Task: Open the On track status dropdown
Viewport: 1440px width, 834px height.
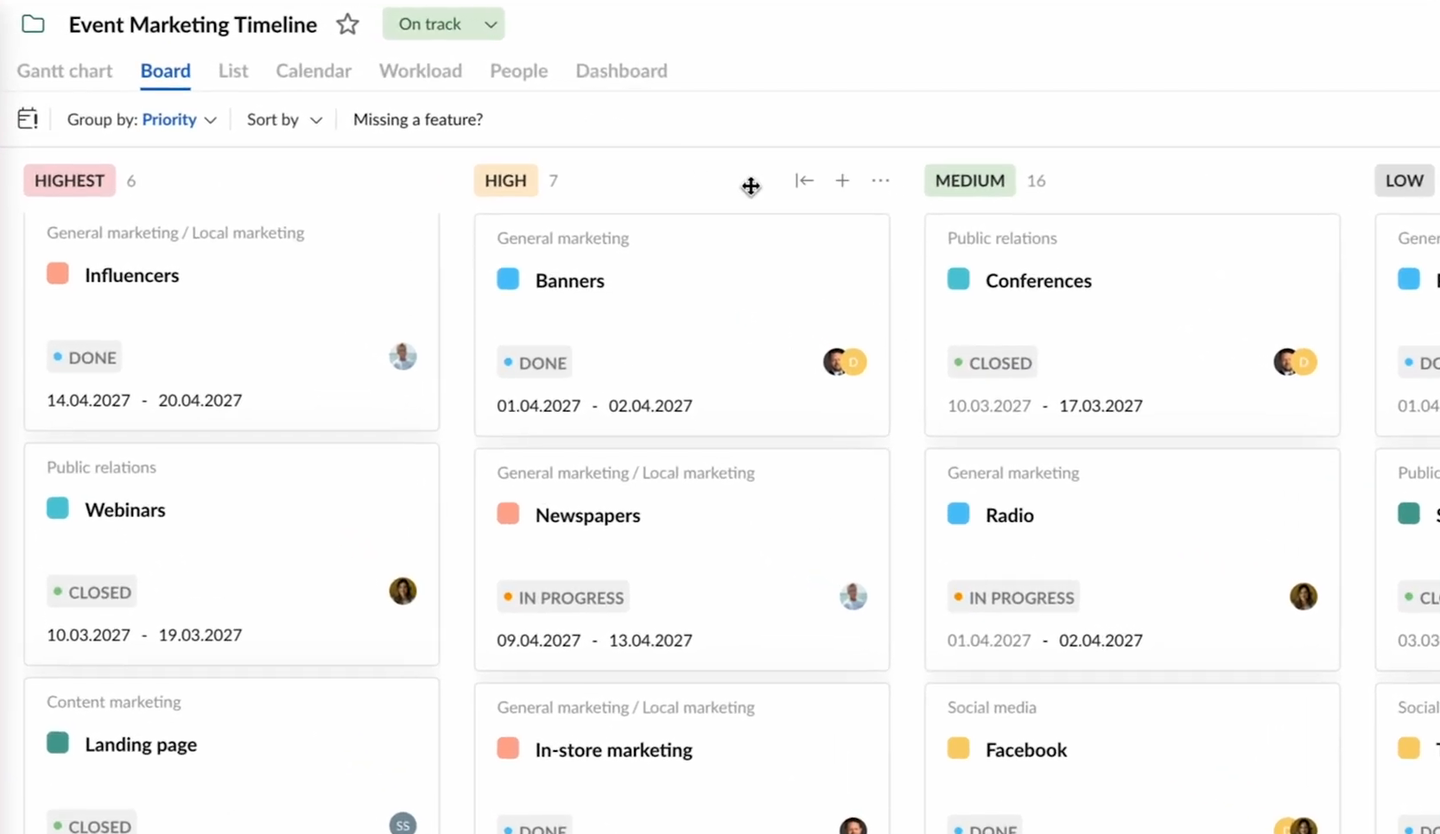Action: coord(443,24)
